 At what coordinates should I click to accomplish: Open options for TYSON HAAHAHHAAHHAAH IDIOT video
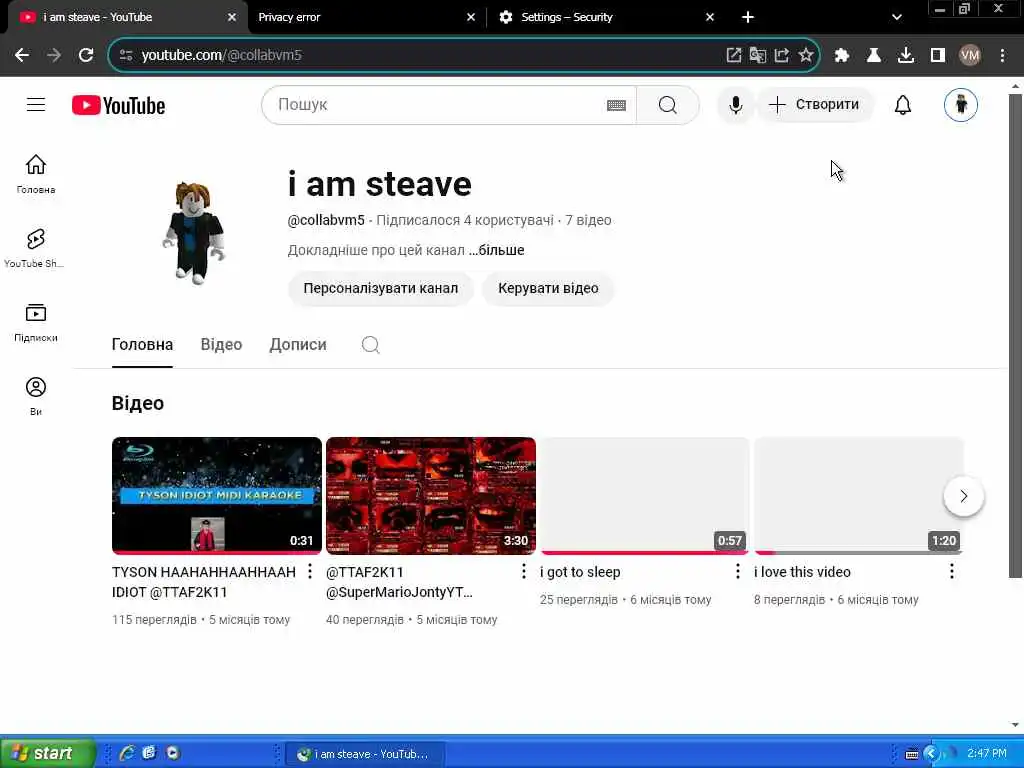(310, 571)
